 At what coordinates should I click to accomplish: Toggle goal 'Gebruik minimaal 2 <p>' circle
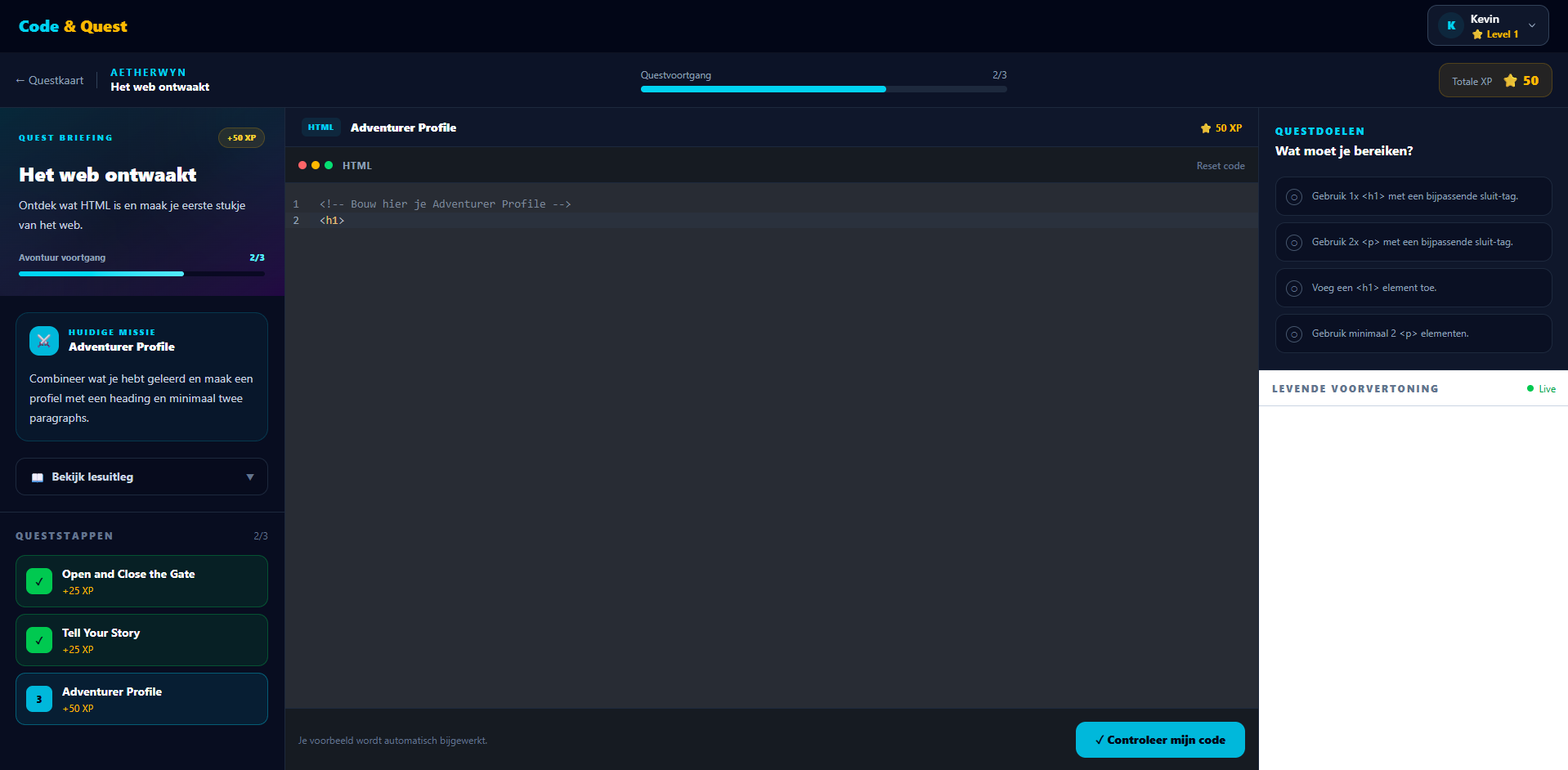(x=1294, y=334)
